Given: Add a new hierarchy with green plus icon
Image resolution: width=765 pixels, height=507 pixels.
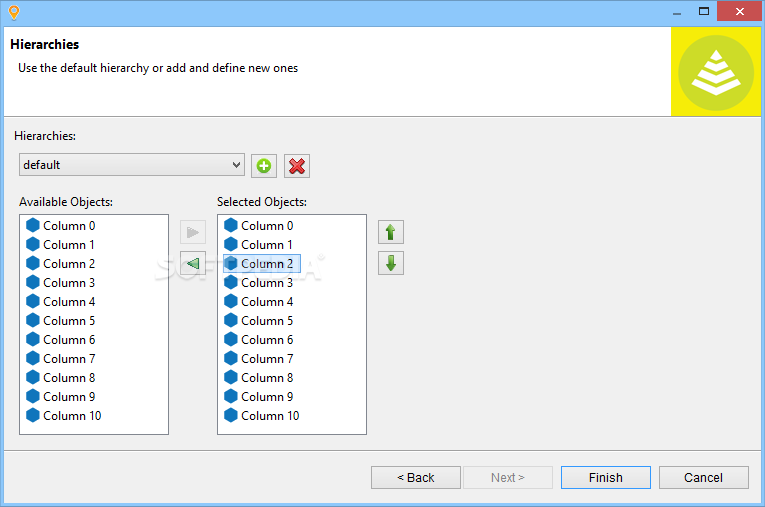Looking at the screenshot, I should pos(264,166).
